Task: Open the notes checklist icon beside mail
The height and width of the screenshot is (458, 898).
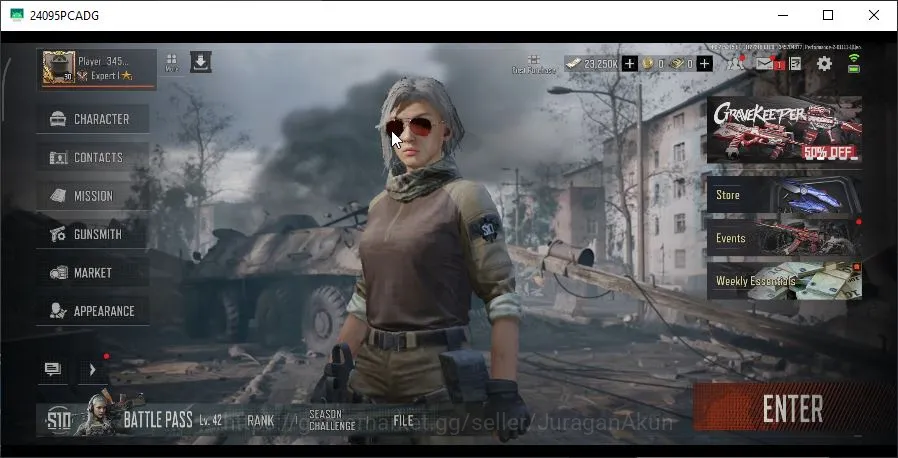Action: [795, 63]
